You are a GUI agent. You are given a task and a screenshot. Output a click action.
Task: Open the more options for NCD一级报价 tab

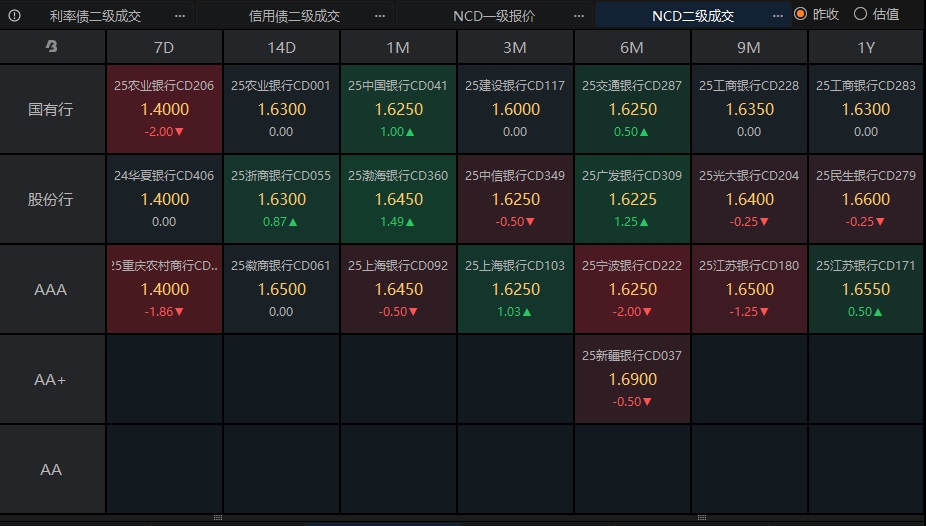point(578,15)
